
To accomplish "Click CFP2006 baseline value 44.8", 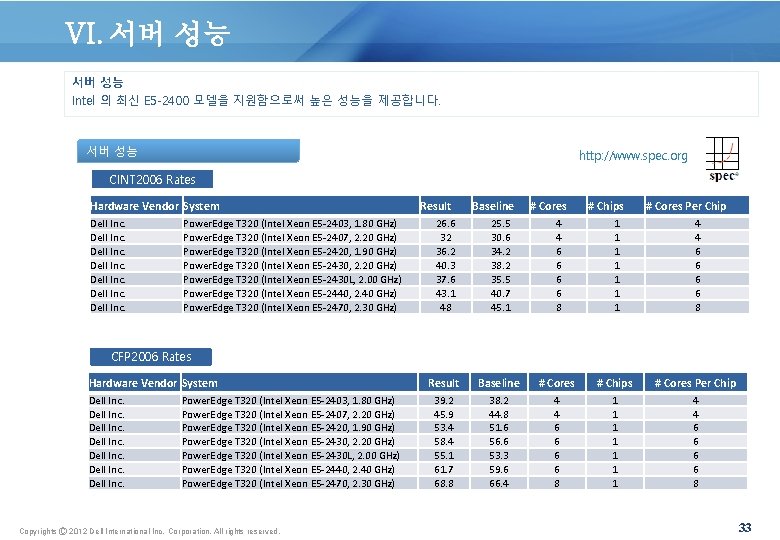I will point(498,414).
